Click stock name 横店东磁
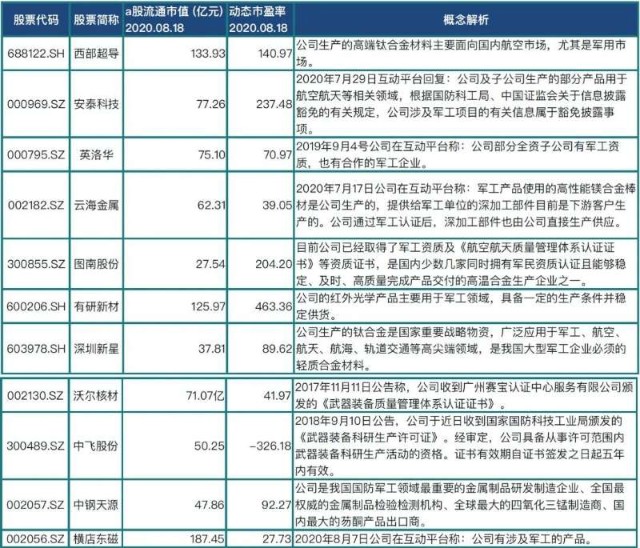The image size is (640, 548). (96, 539)
